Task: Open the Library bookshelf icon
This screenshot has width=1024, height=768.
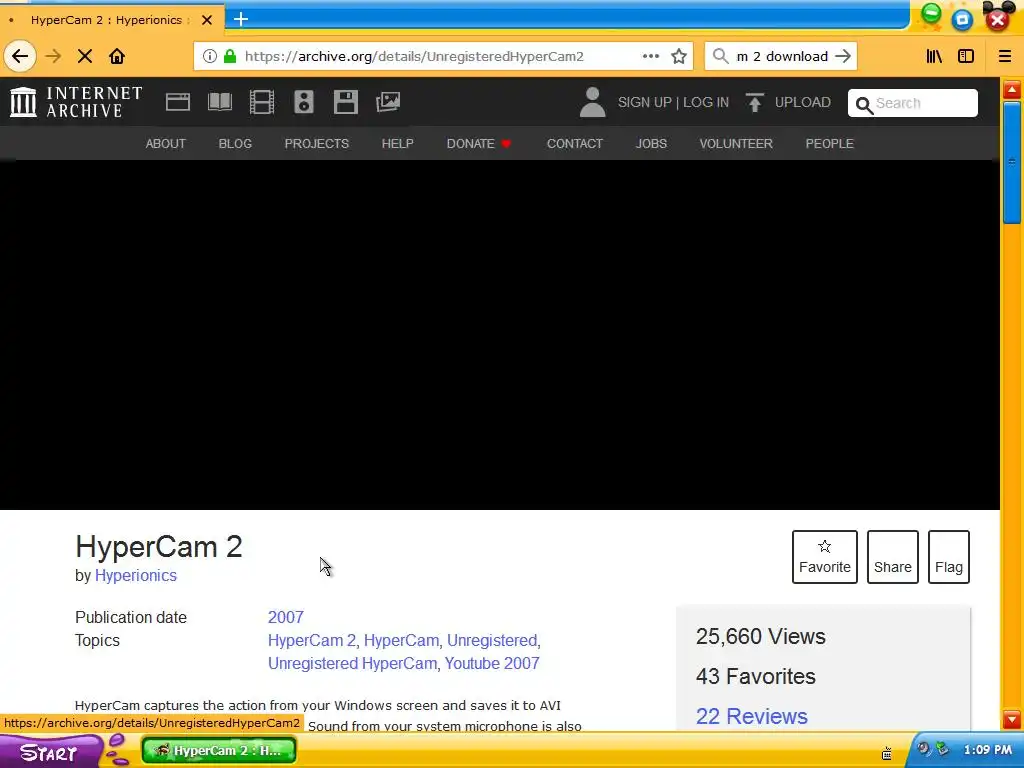Action: point(934,56)
